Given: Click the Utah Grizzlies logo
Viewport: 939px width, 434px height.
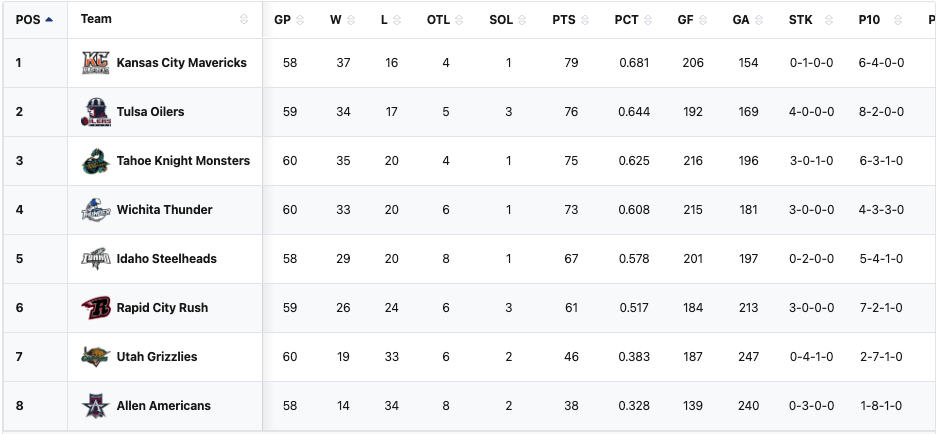Looking at the screenshot, I should click(96, 357).
